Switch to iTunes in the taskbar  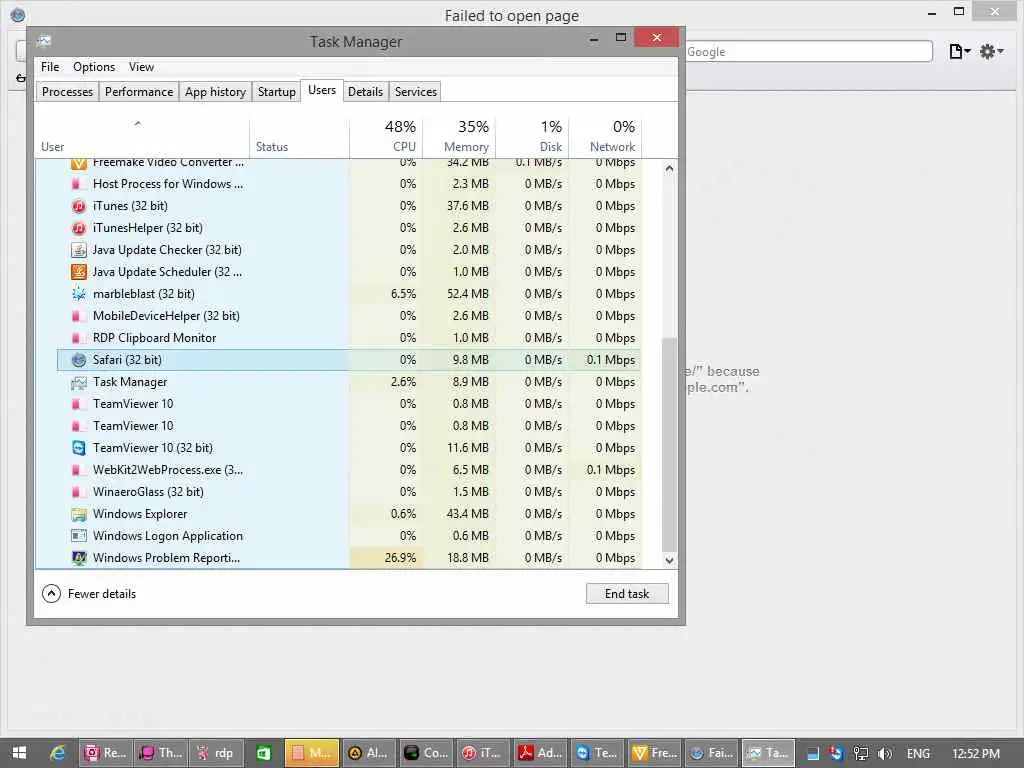pos(483,753)
